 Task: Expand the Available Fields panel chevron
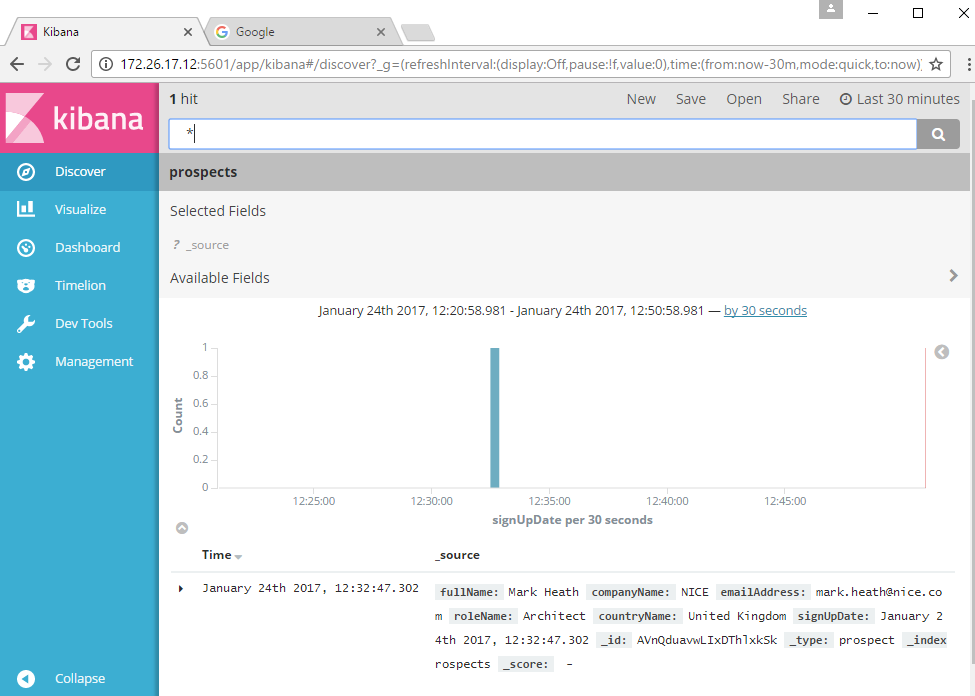pos(952,275)
